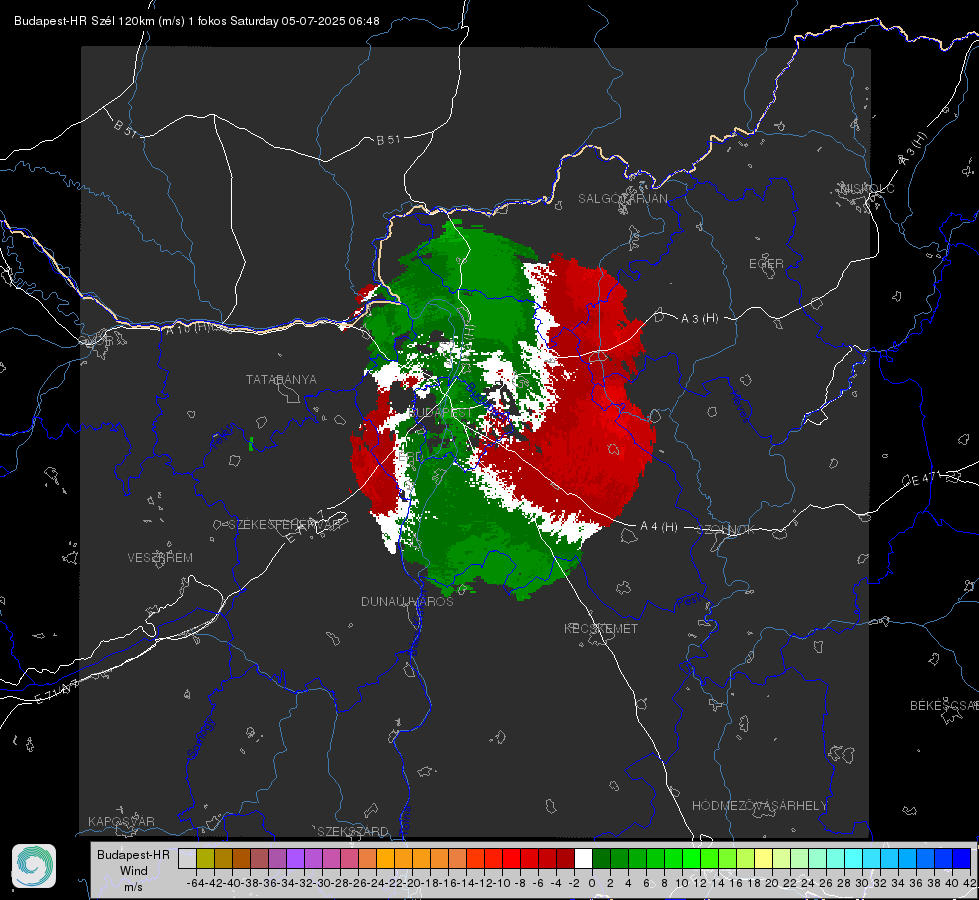This screenshot has height=900, width=979.
Task: Click the cyan swatch between 28 and 30
Action: point(853,858)
